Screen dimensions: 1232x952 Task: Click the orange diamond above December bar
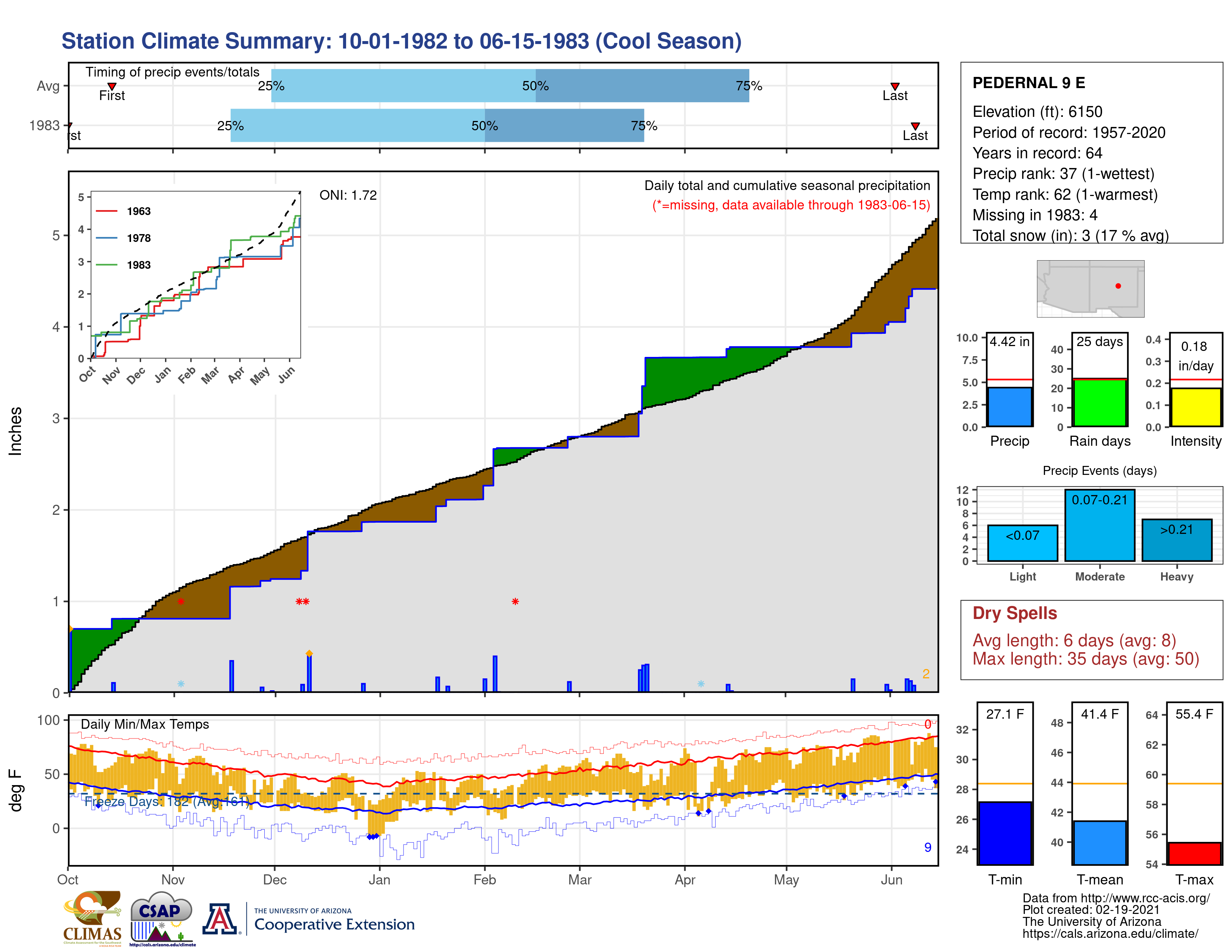coord(309,654)
